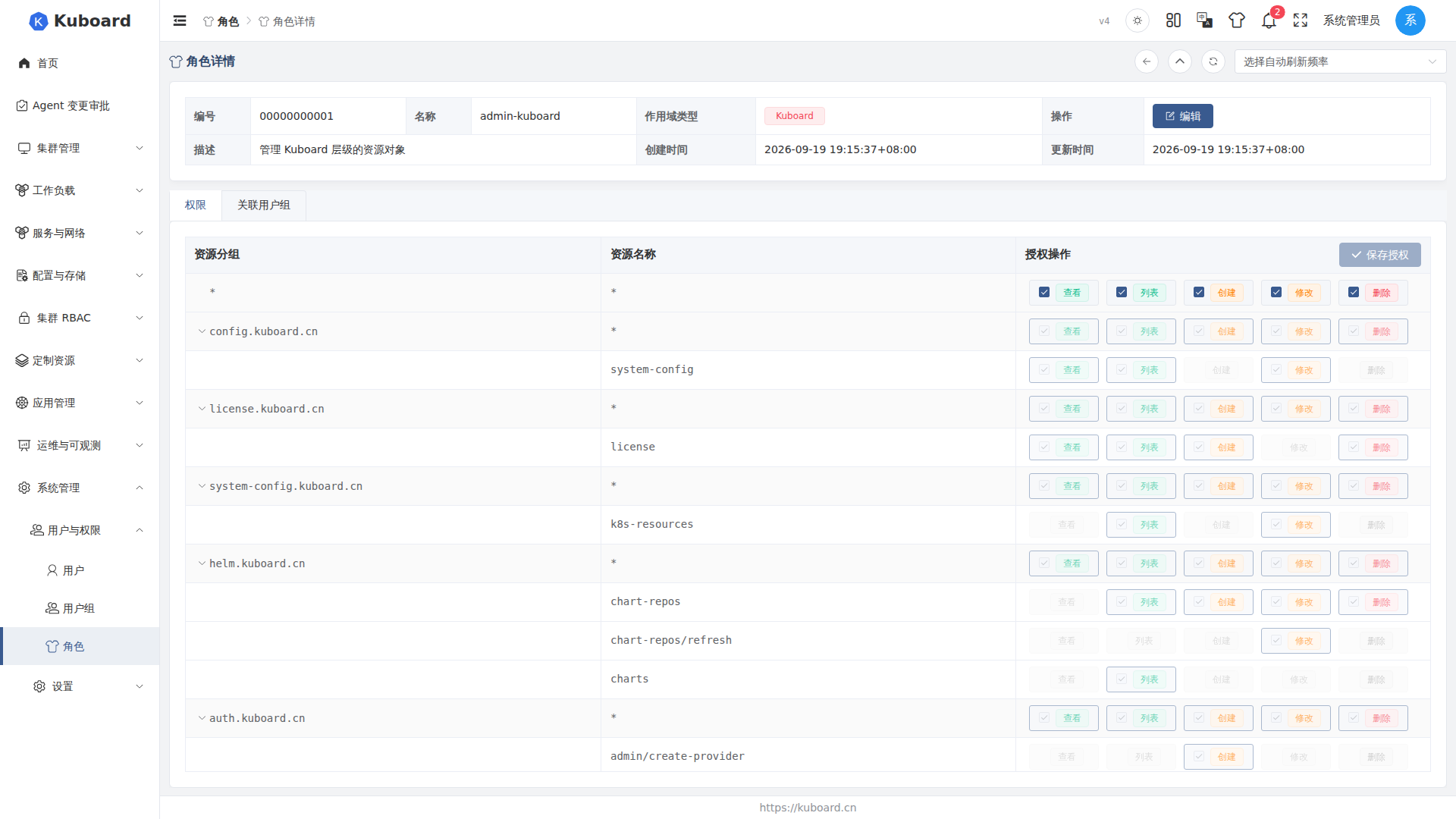Click the home icon for 首页
The height and width of the screenshot is (819, 1456).
tap(24, 63)
